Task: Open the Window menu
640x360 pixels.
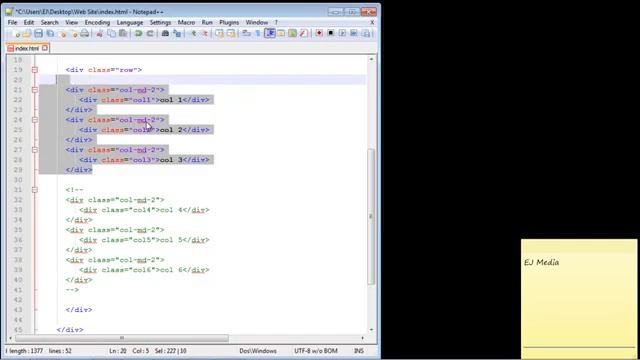Action: pos(257,22)
